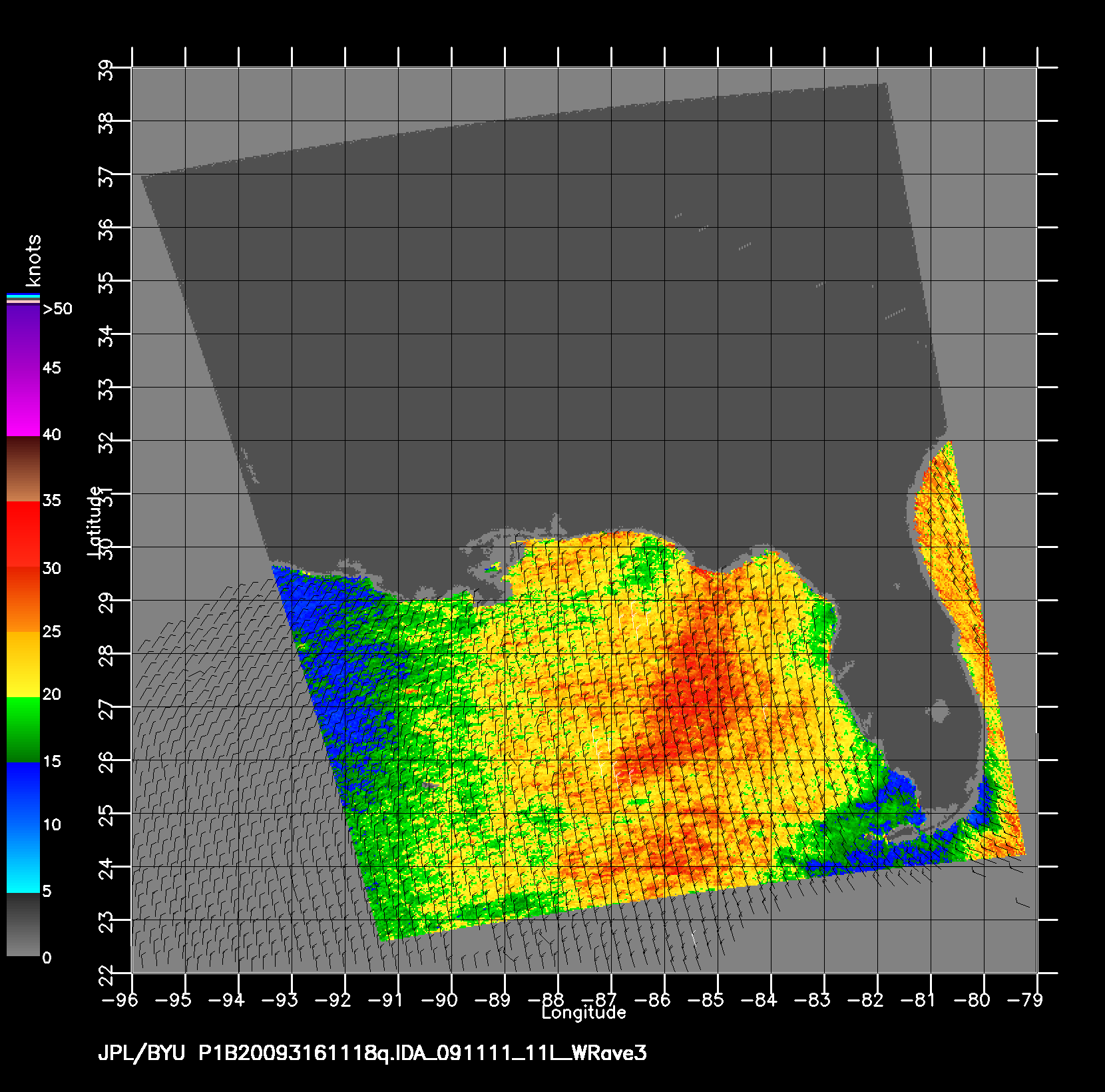Click the '-80' longitude tick label
Viewport: 1105px width, 1092px height.
click(x=973, y=1000)
